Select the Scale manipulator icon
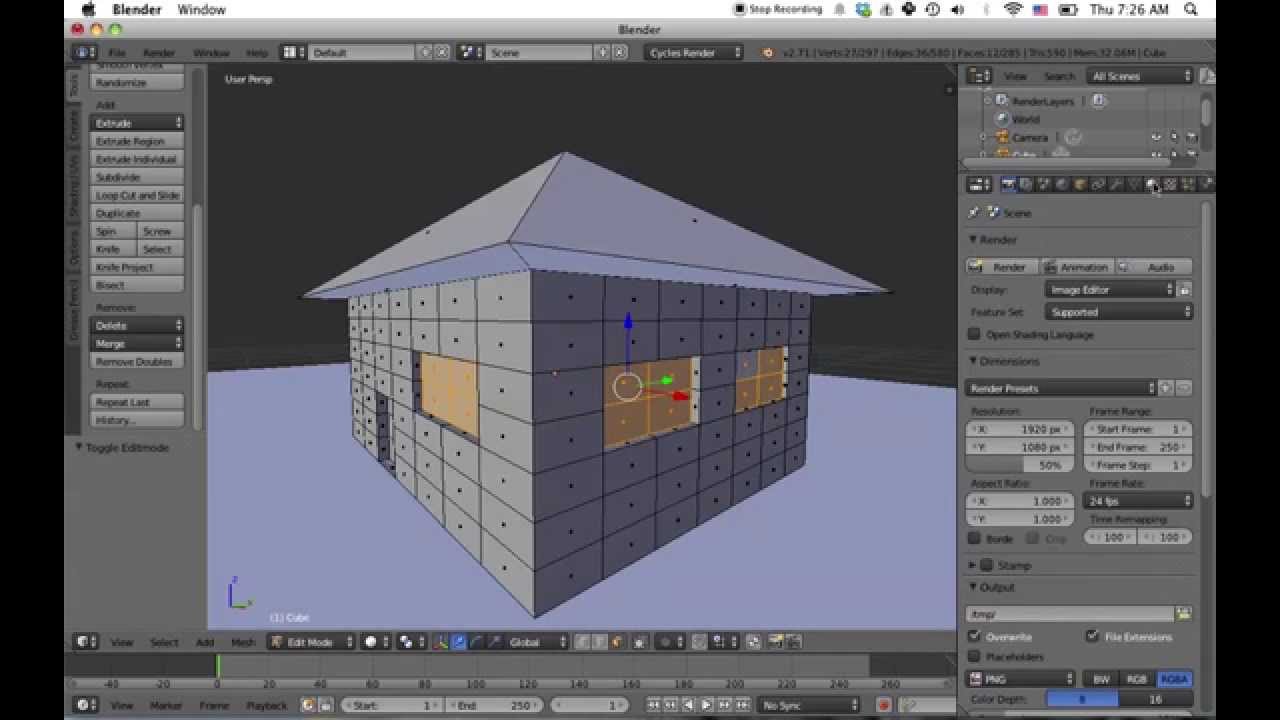1280x720 pixels. pyautogui.click(x=494, y=642)
